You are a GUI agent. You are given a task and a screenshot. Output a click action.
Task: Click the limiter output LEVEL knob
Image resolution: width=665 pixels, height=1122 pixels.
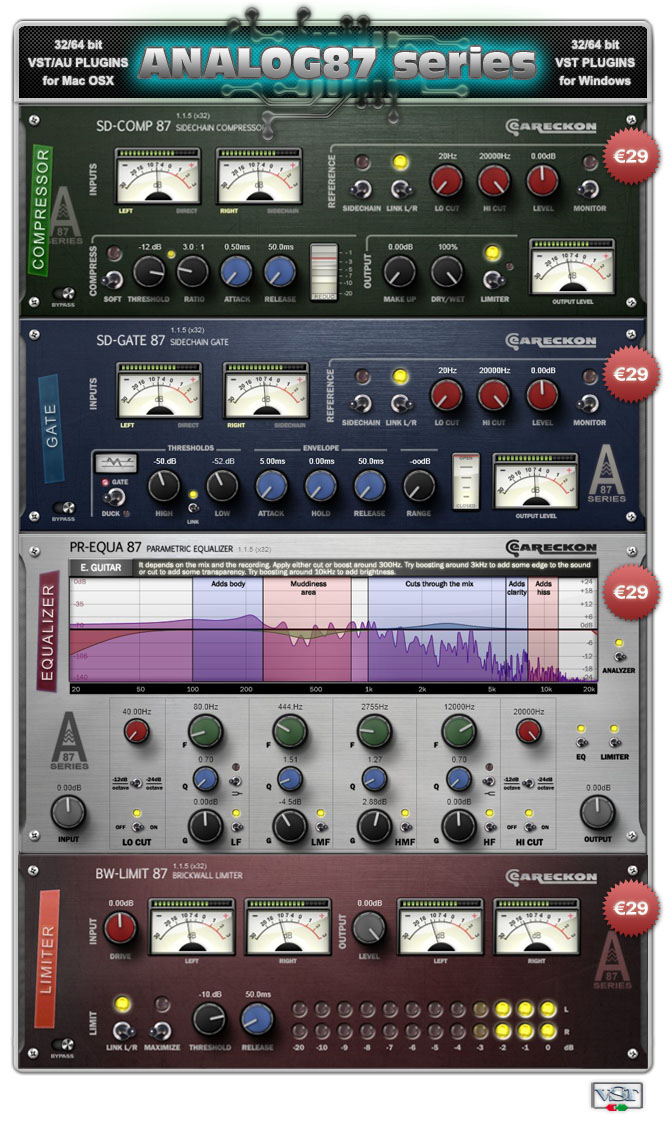point(369,928)
